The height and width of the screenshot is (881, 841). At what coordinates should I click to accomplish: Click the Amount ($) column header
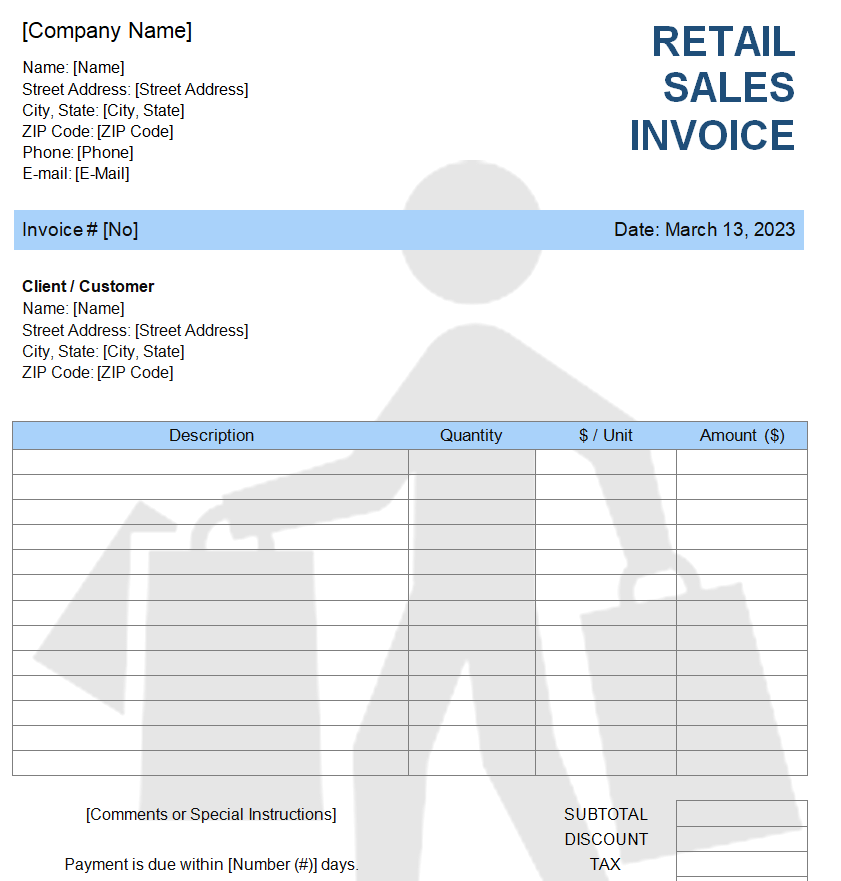tap(742, 435)
